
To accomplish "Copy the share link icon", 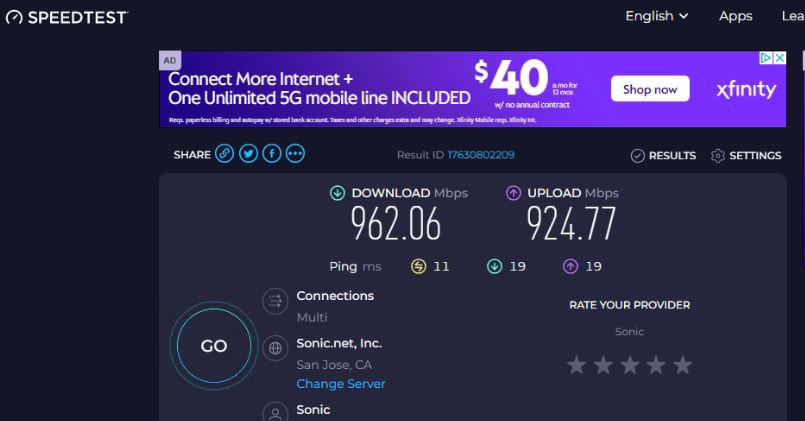I will 225,154.
